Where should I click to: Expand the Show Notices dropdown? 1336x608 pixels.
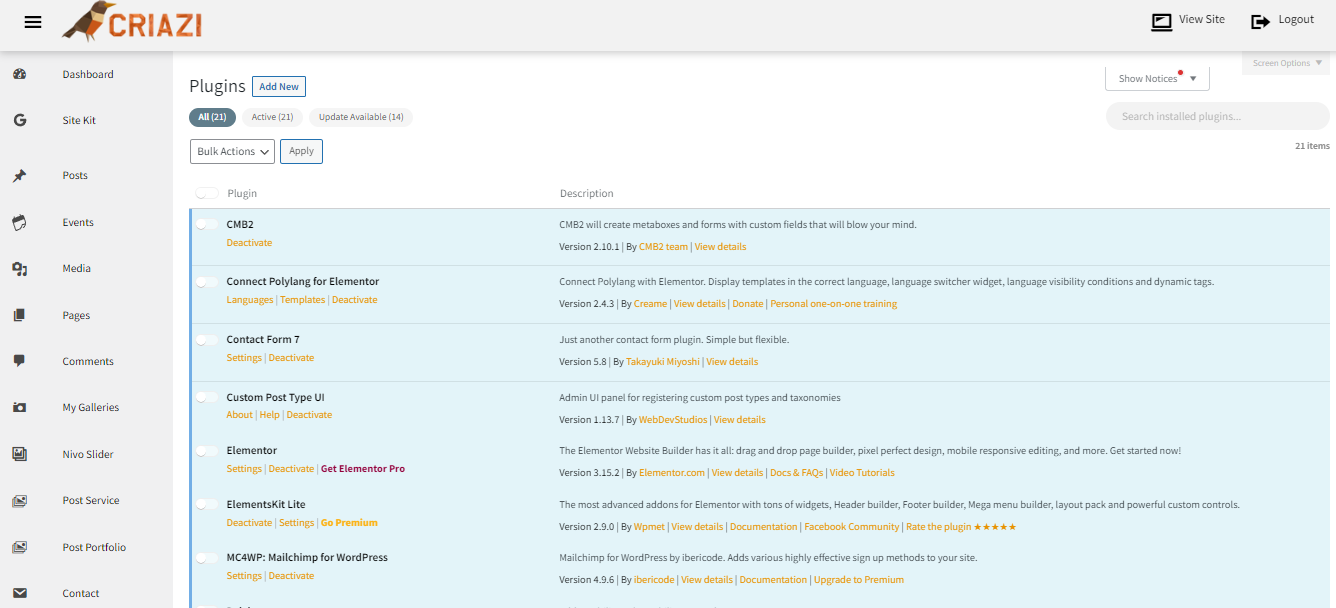tap(1157, 79)
